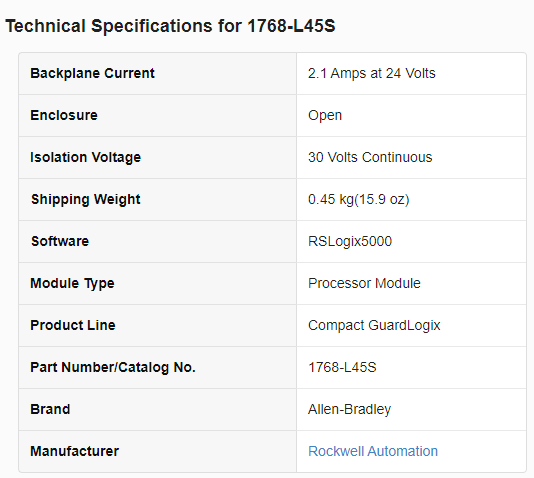Image resolution: width=534 pixels, height=478 pixels.
Task: Click the 1768-L45S catalog number value
Action: 342,367
